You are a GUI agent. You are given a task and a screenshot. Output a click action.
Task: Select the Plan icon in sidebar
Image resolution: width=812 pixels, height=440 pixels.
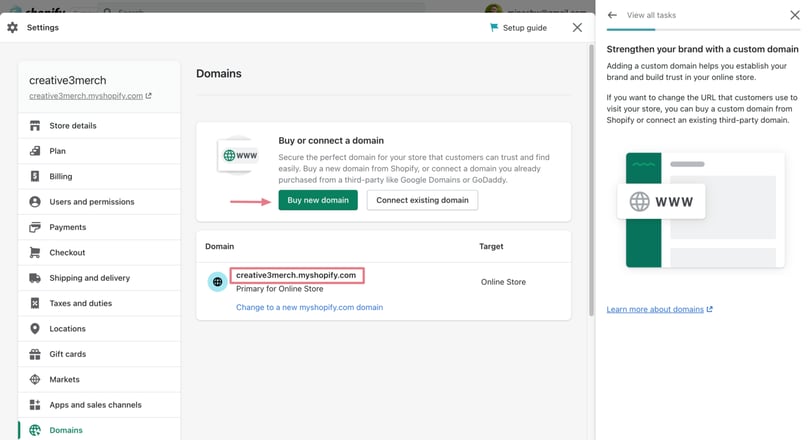(35, 151)
